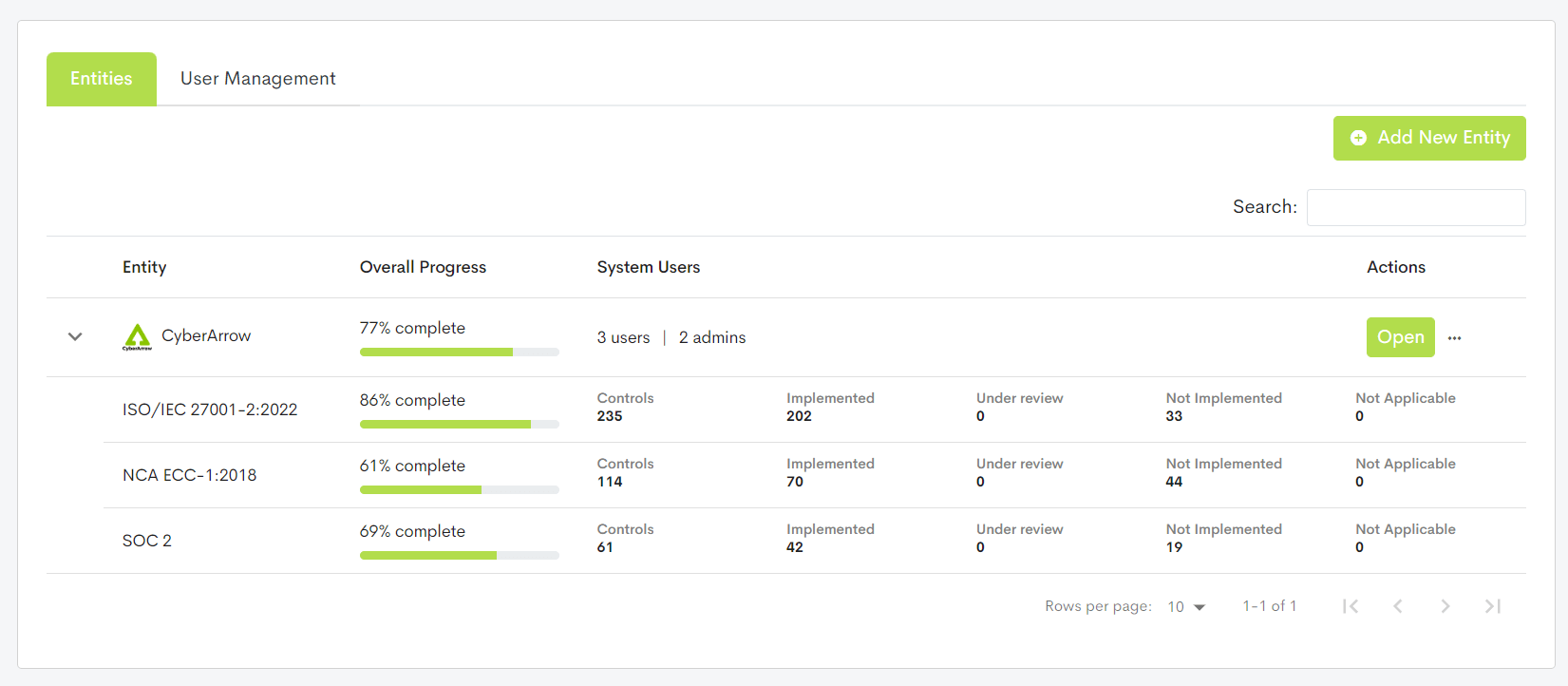The image size is (1568, 686).
Task: Go to the previous page of results
Action: click(x=1398, y=606)
